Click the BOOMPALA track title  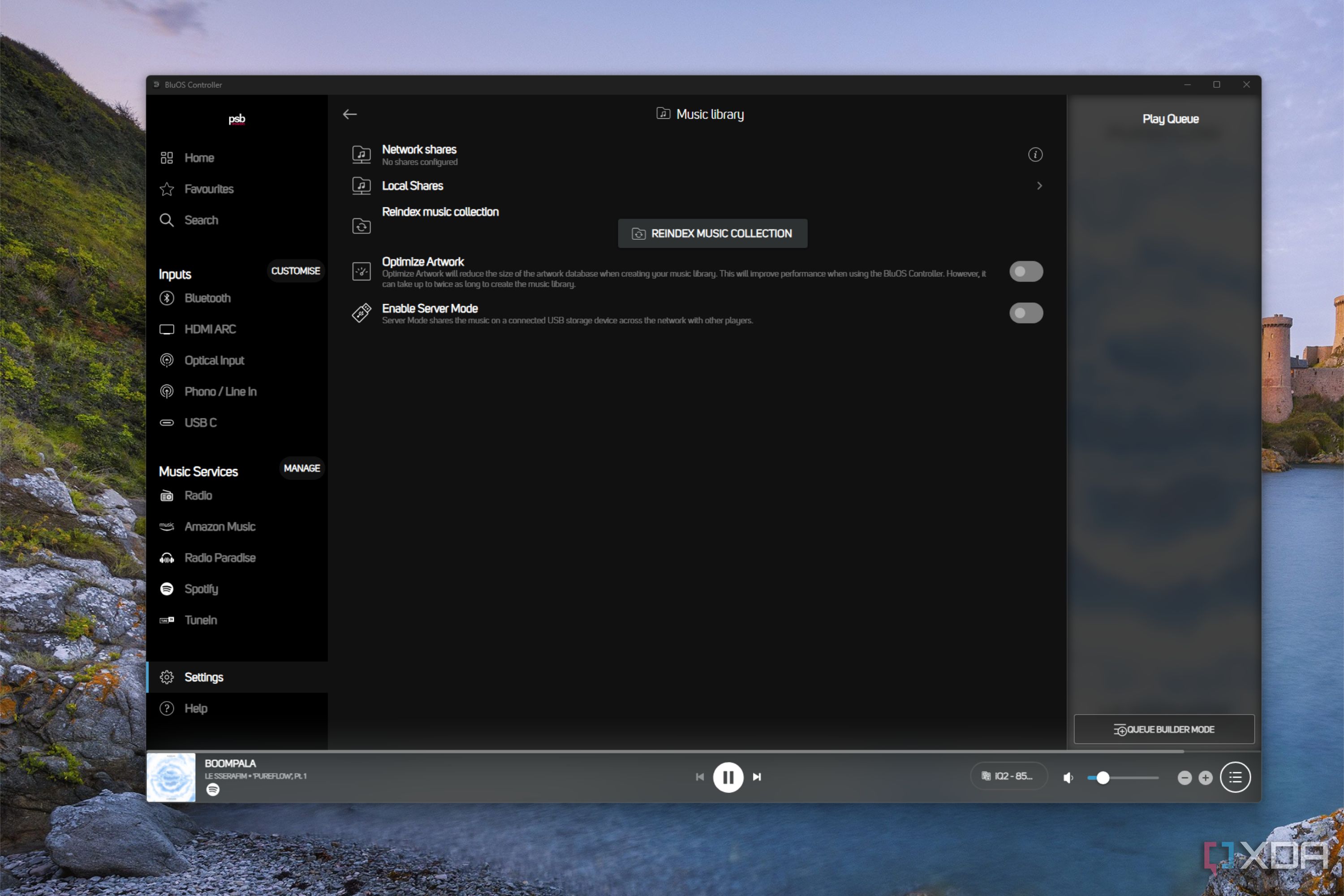(230, 763)
